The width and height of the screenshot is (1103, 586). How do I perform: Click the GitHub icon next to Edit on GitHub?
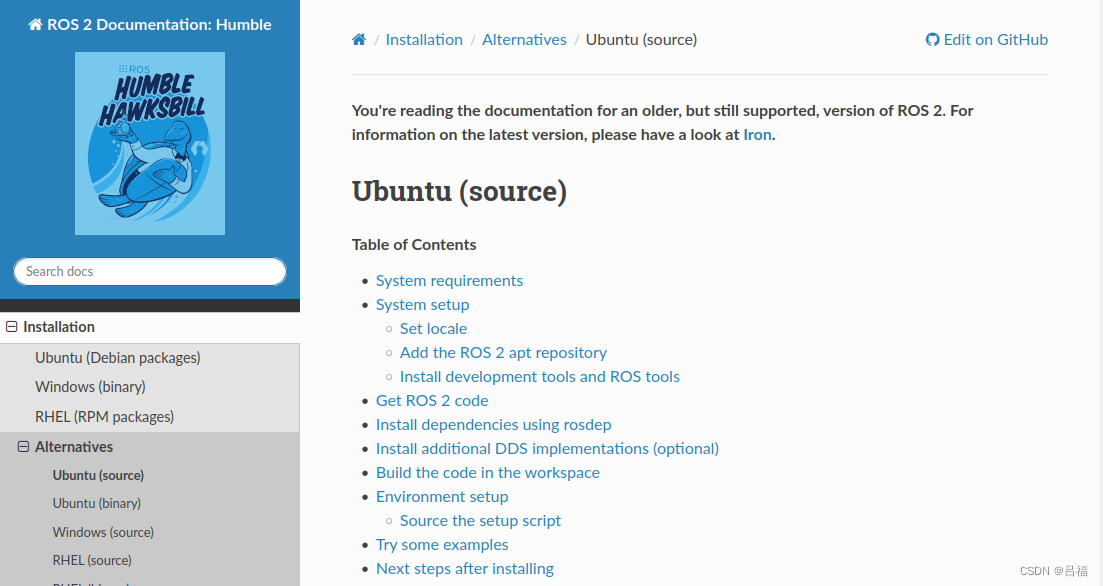click(x=932, y=39)
